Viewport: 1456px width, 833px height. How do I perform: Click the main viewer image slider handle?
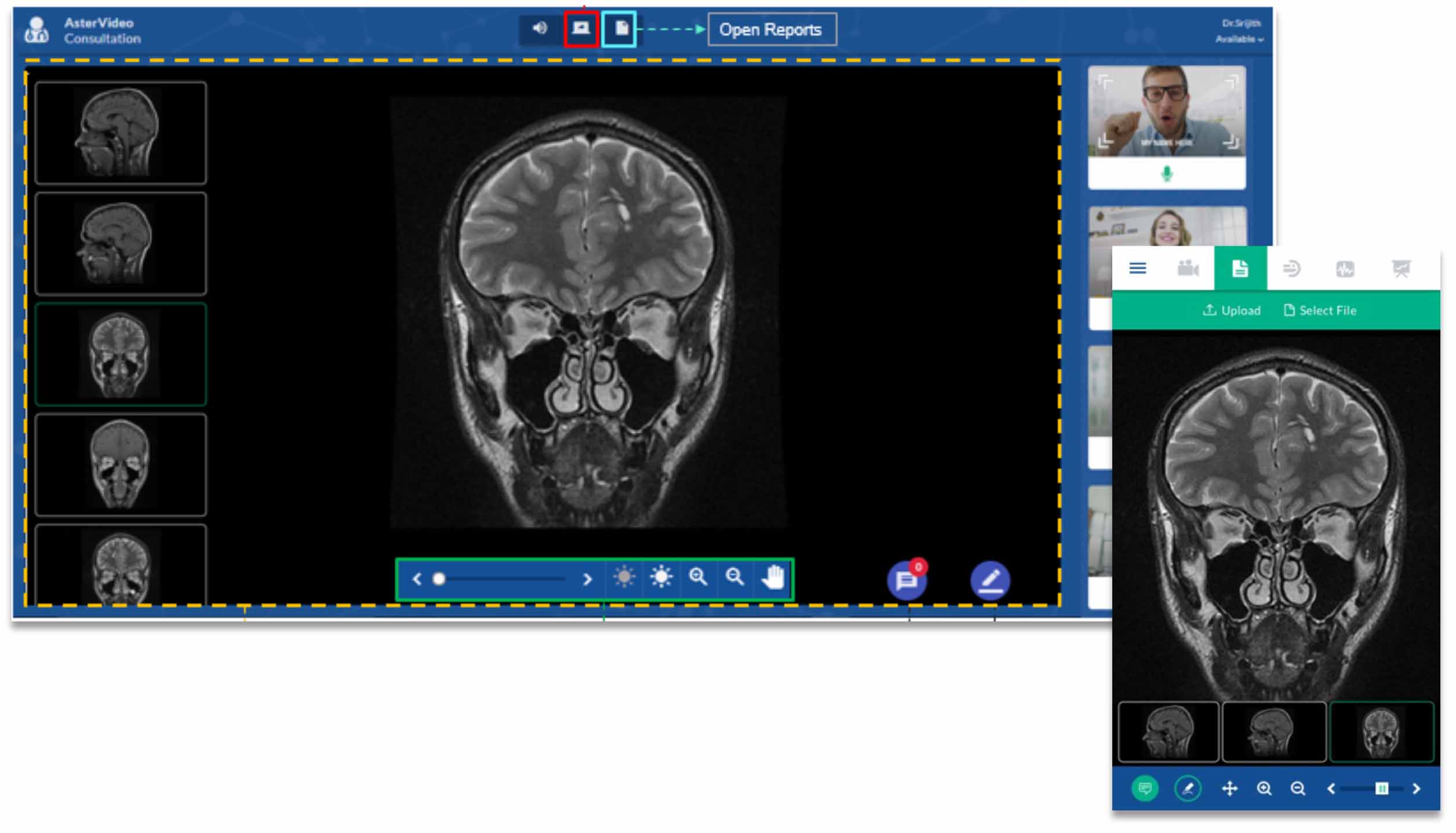tap(439, 579)
